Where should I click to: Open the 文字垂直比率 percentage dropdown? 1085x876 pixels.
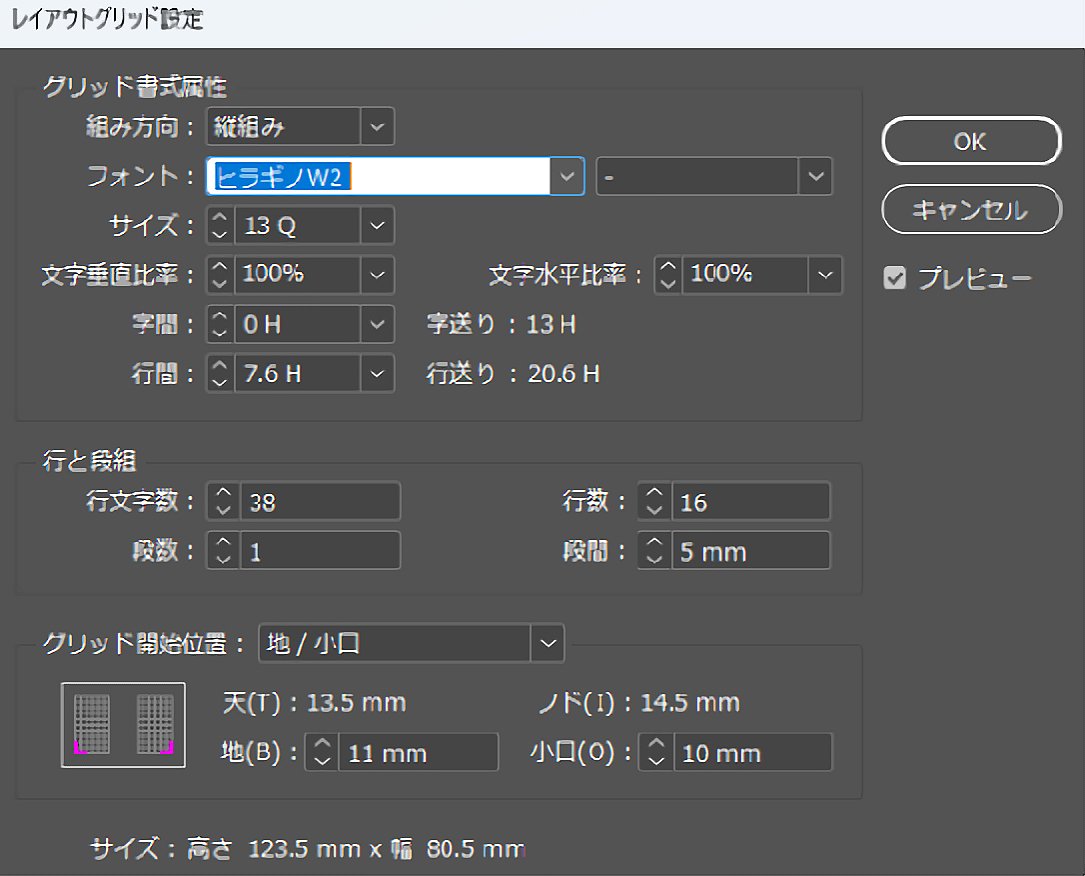[x=377, y=275]
